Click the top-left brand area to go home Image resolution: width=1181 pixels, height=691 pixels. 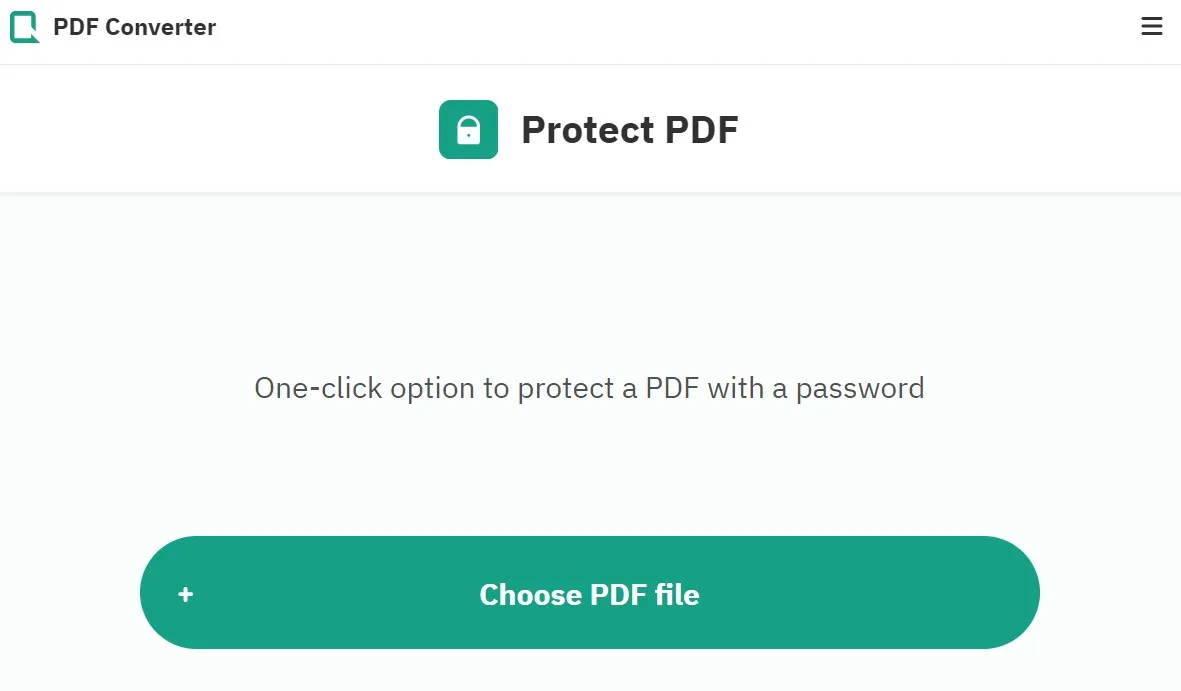click(x=110, y=27)
